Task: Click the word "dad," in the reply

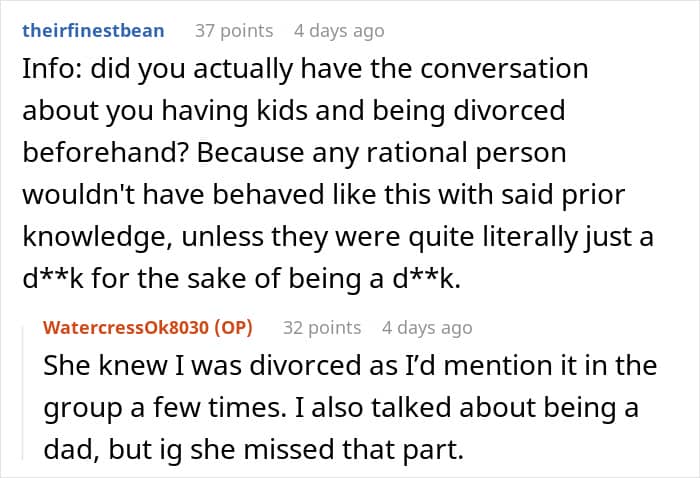Action: tap(69, 450)
